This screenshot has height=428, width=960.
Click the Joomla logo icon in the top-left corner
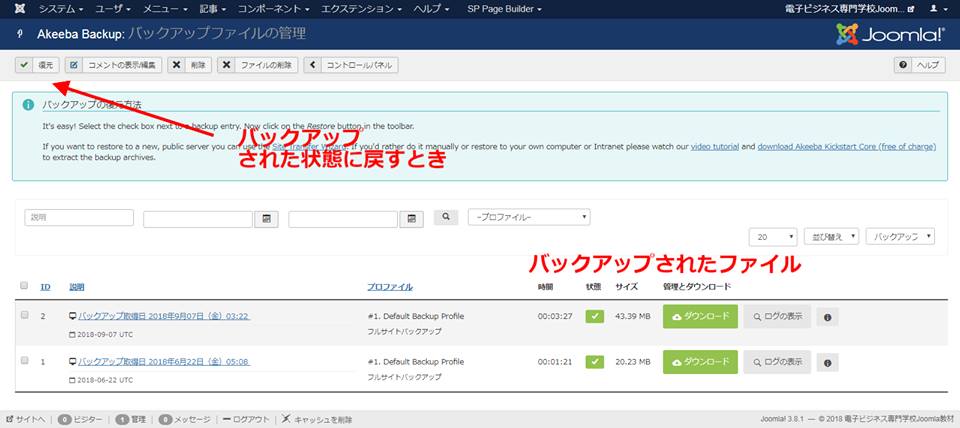coord(21,9)
